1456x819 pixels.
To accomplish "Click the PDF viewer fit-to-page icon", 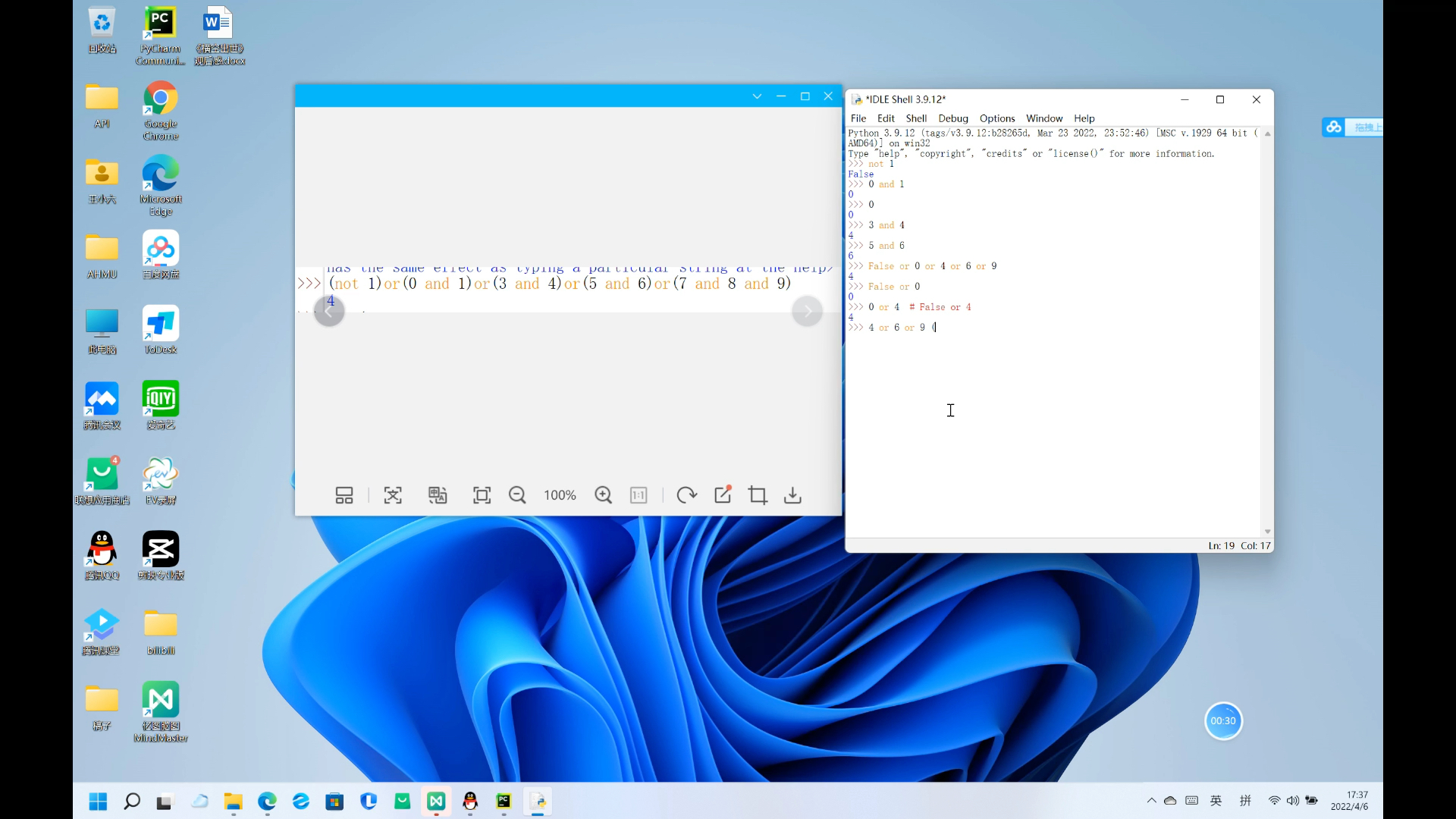I will point(482,495).
